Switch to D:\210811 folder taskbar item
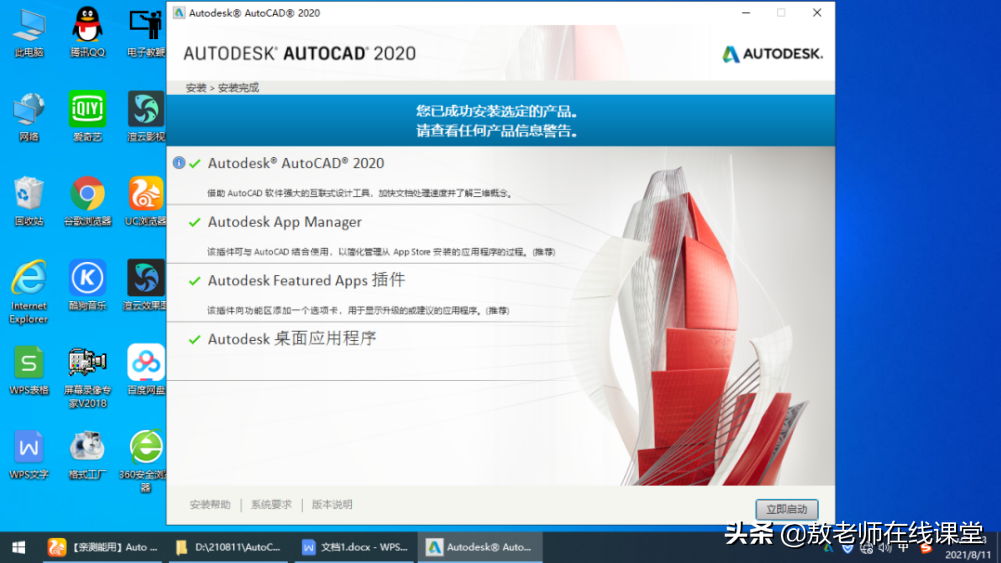 pyautogui.click(x=228, y=547)
